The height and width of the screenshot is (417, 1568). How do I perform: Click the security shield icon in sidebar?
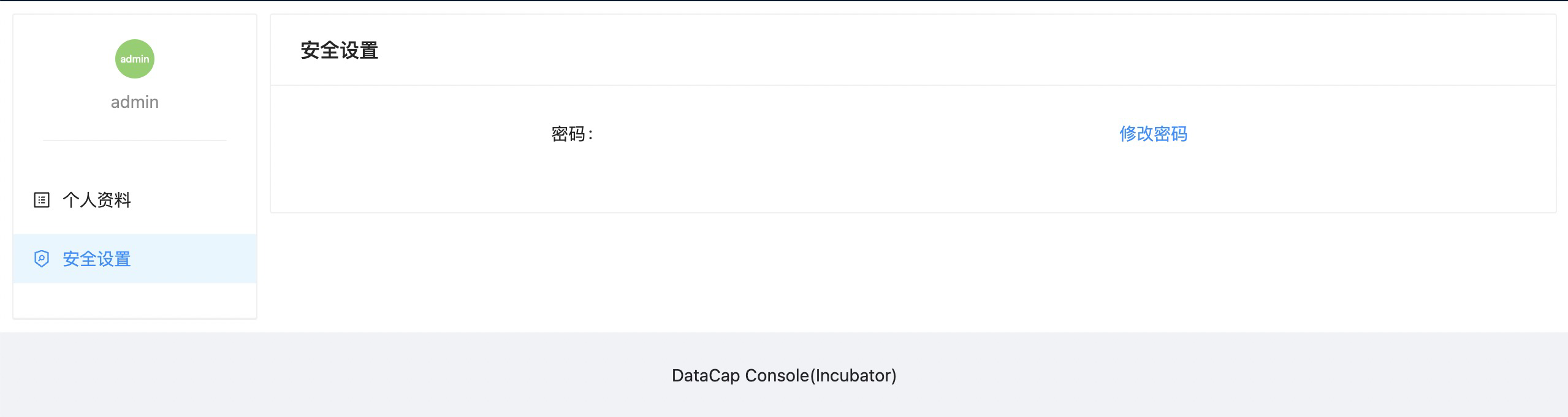tap(42, 259)
